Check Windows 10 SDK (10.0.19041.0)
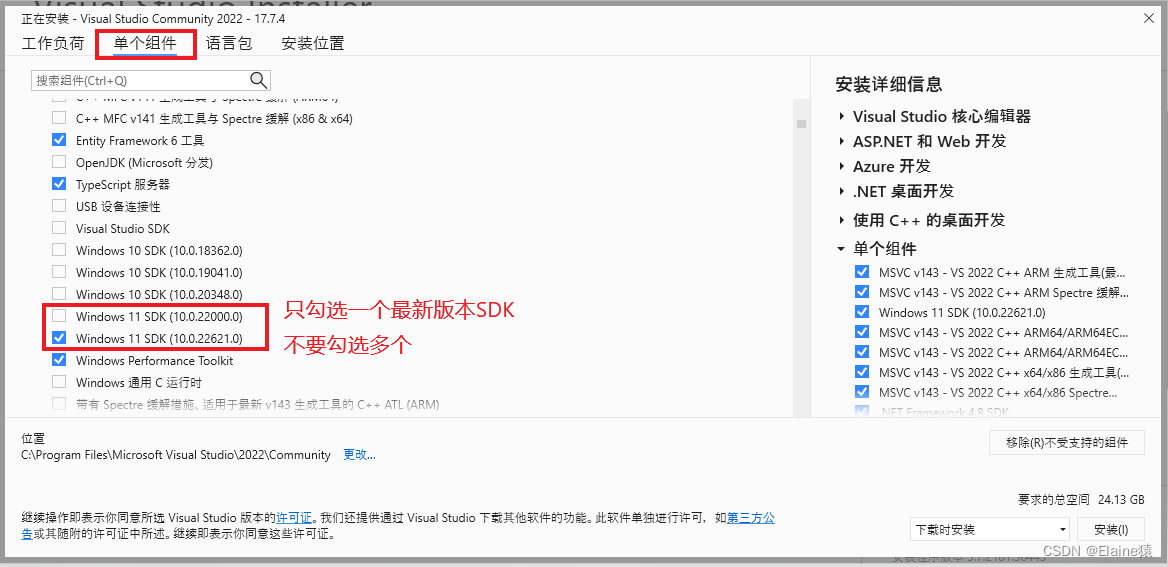Viewport: 1168px width, 567px height. pos(59,272)
